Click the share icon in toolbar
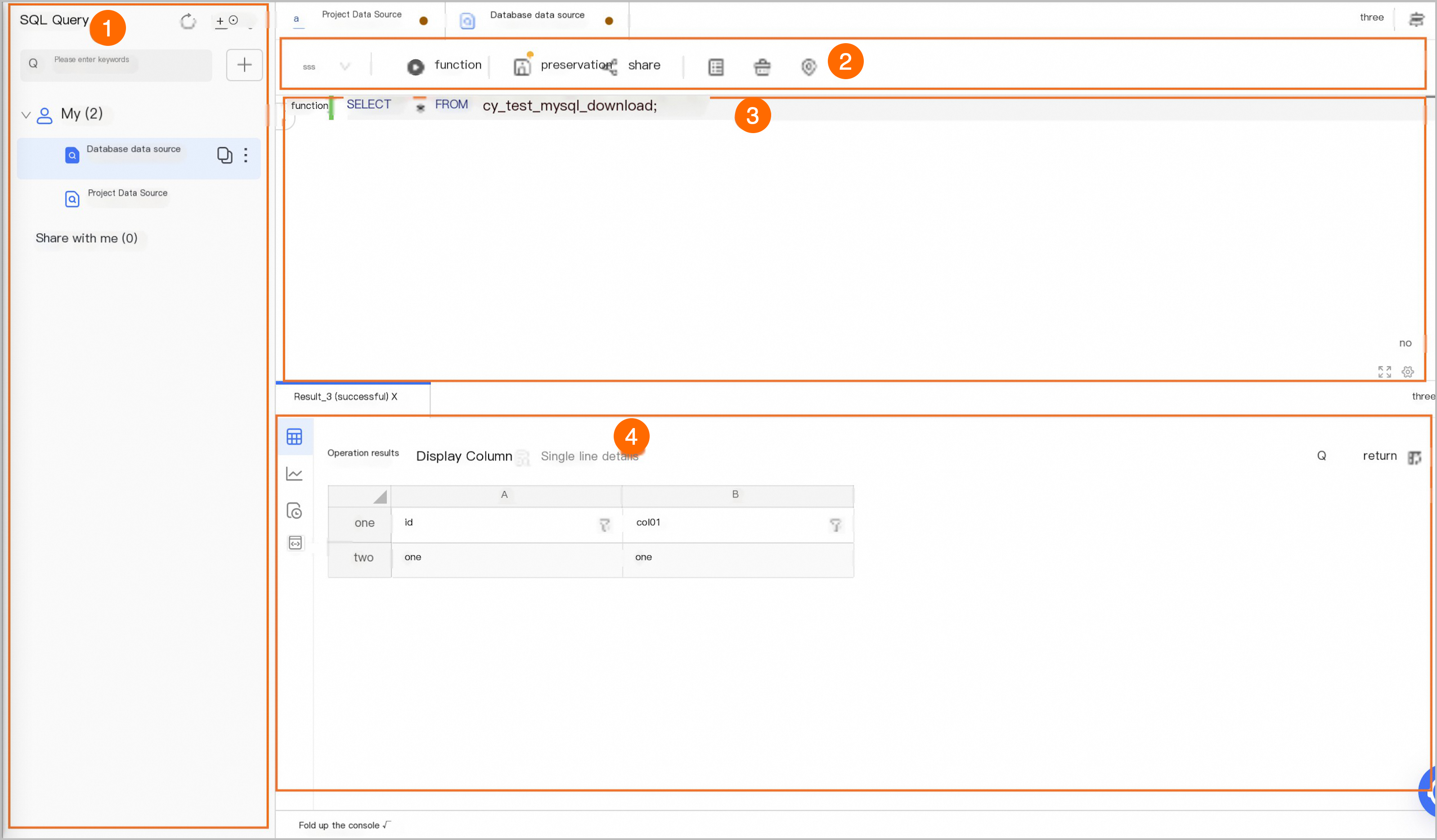The height and width of the screenshot is (840, 1437). [611, 66]
